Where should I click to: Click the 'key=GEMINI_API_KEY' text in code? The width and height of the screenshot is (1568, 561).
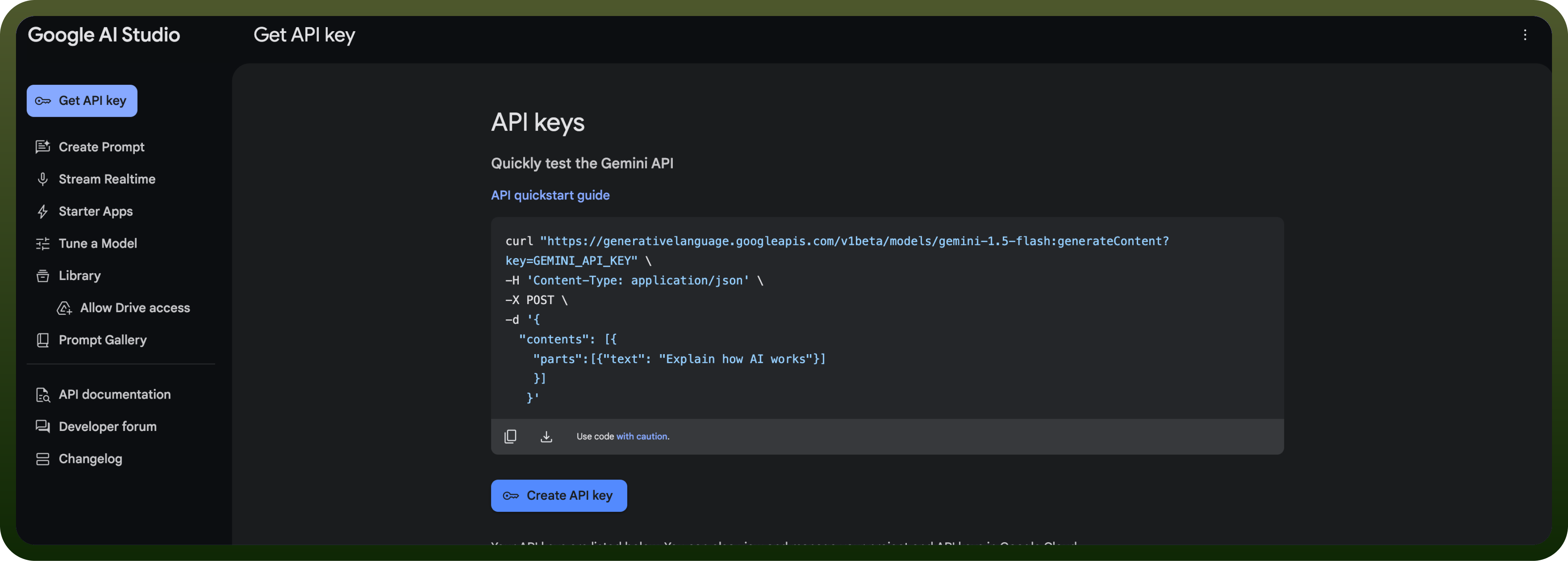(x=572, y=261)
